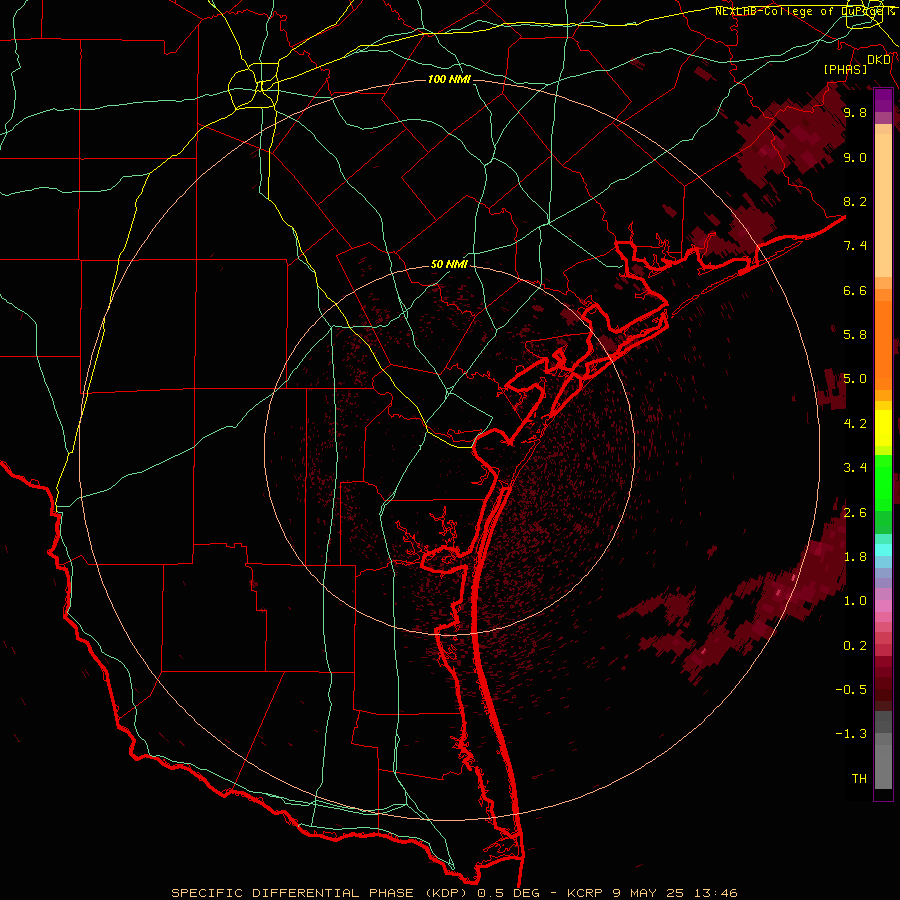Screen dimensions: 900x900
Task: Click the "1.0" scale value
Action: tap(855, 601)
